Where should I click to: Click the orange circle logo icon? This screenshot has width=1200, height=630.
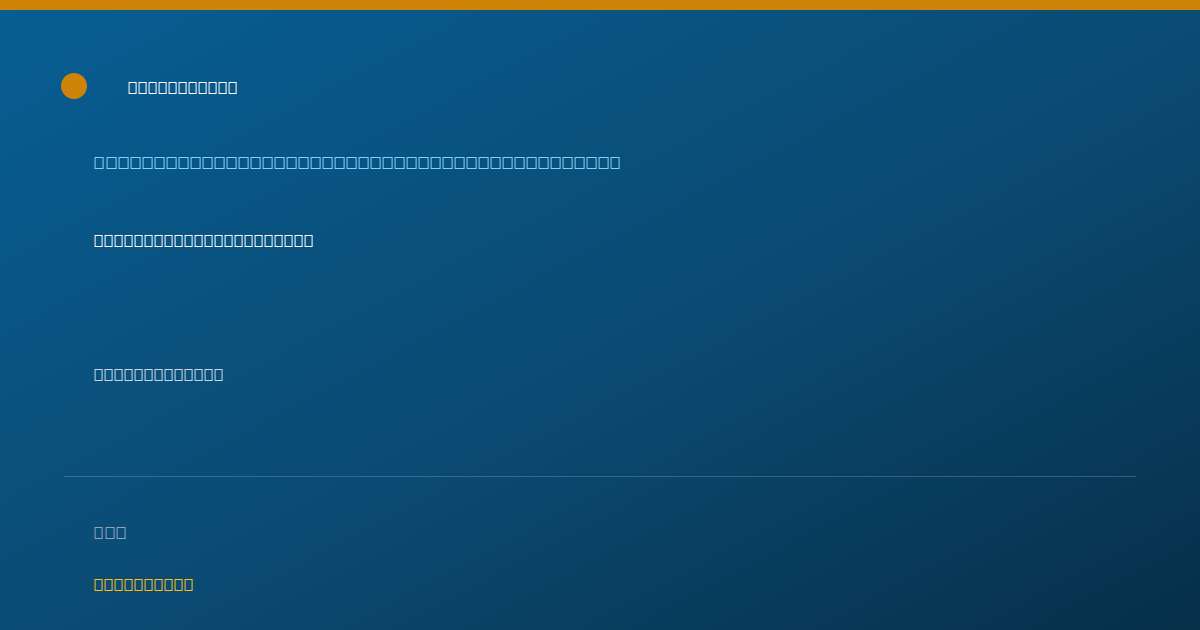click(74, 86)
